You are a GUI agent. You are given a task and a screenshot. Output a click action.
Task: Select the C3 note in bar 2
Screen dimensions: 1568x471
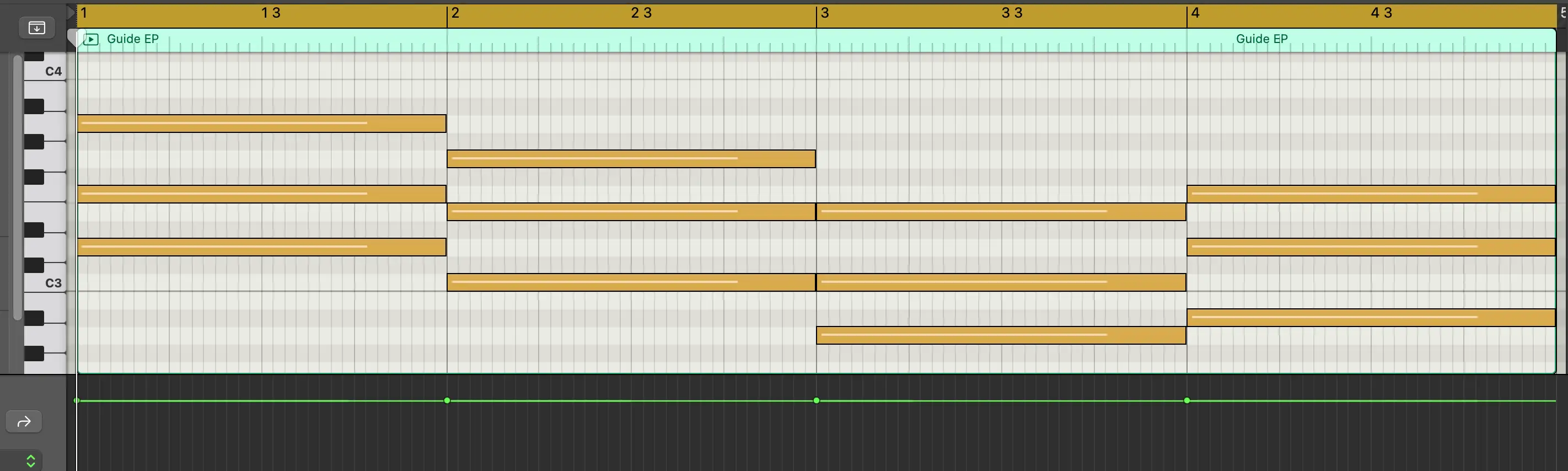tap(631, 282)
